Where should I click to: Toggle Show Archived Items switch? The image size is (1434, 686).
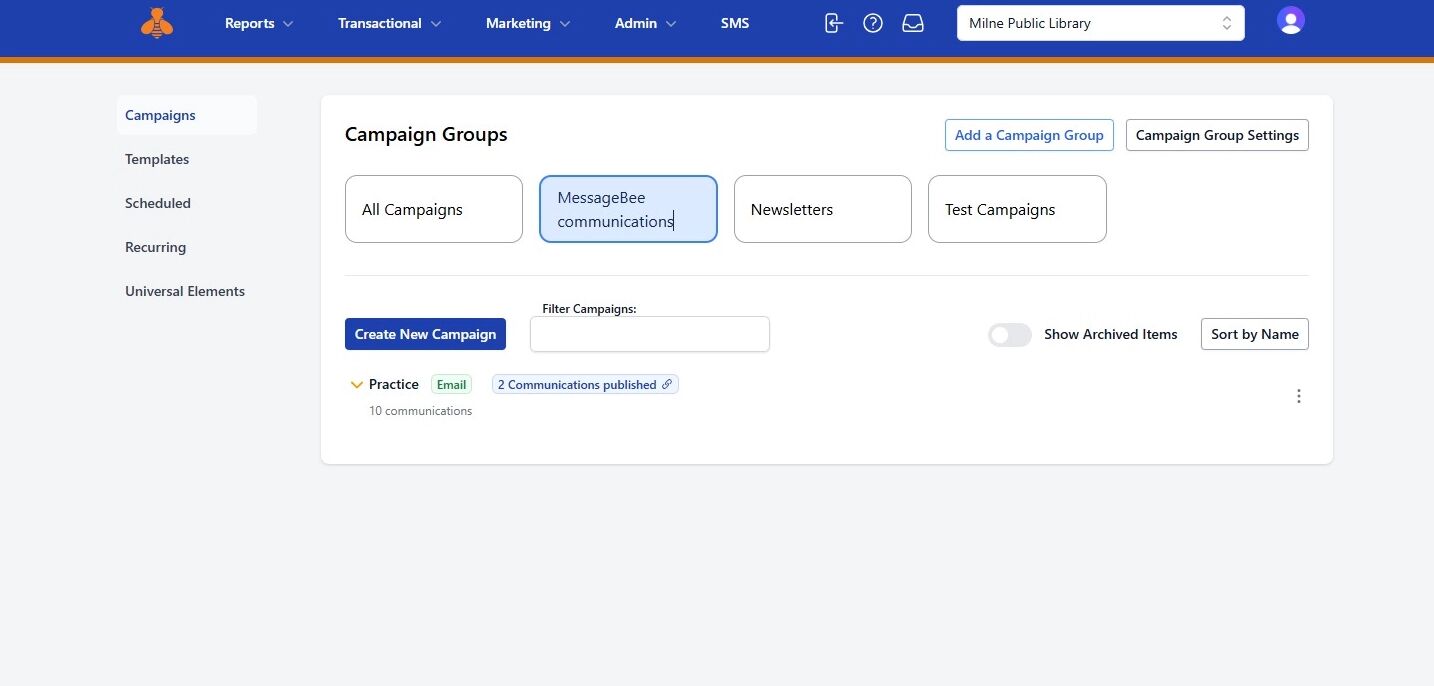click(x=1009, y=335)
